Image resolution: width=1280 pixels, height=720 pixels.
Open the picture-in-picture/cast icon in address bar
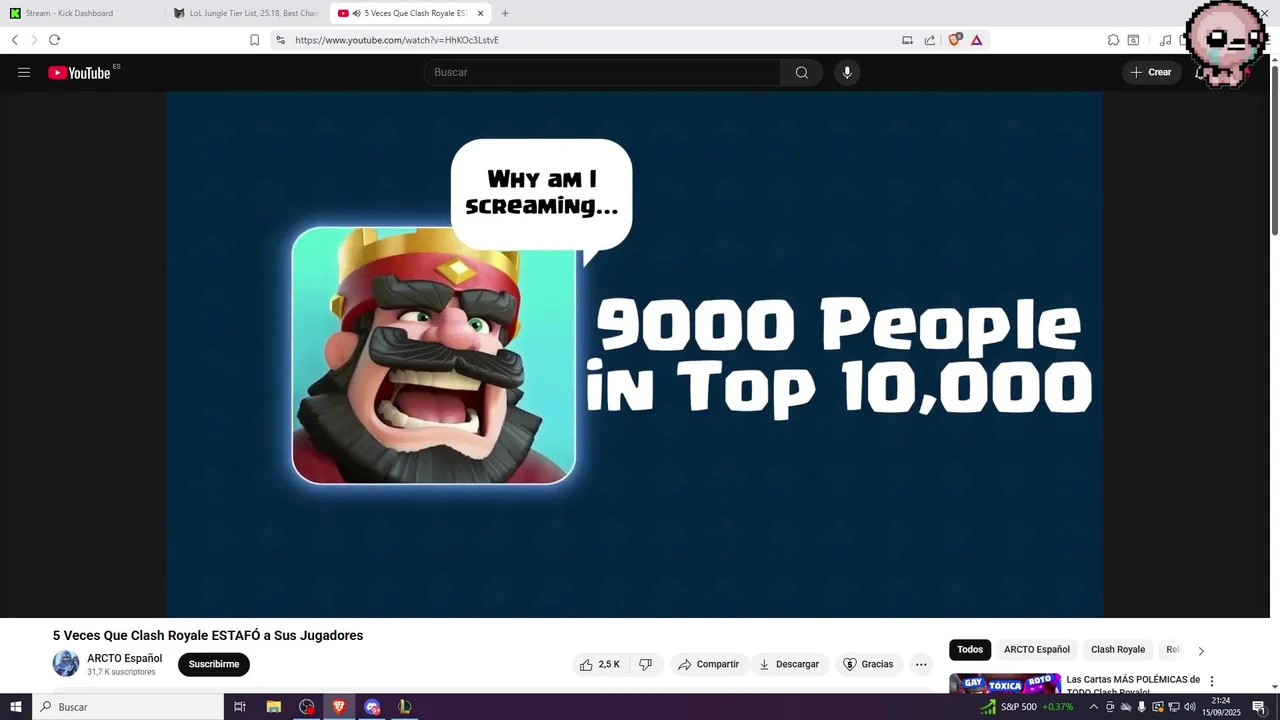[907, 40]
